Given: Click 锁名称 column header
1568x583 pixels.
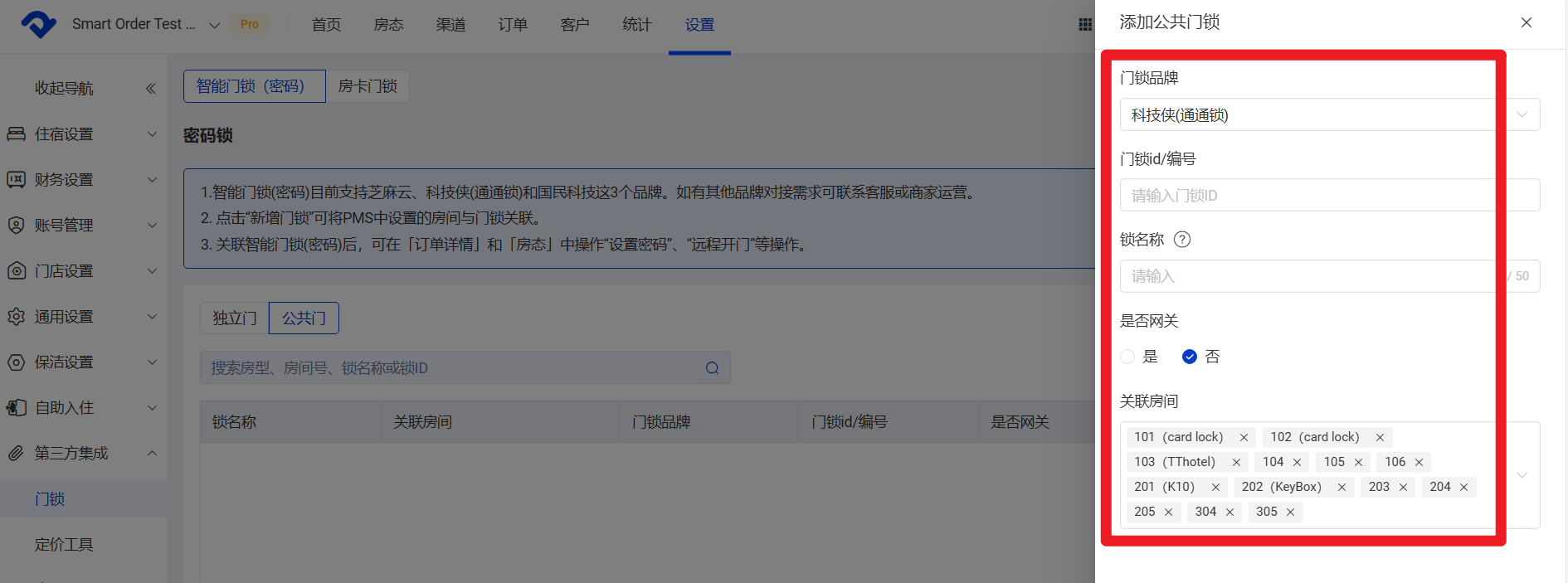Looking at the screenshot, I should 235,422.
